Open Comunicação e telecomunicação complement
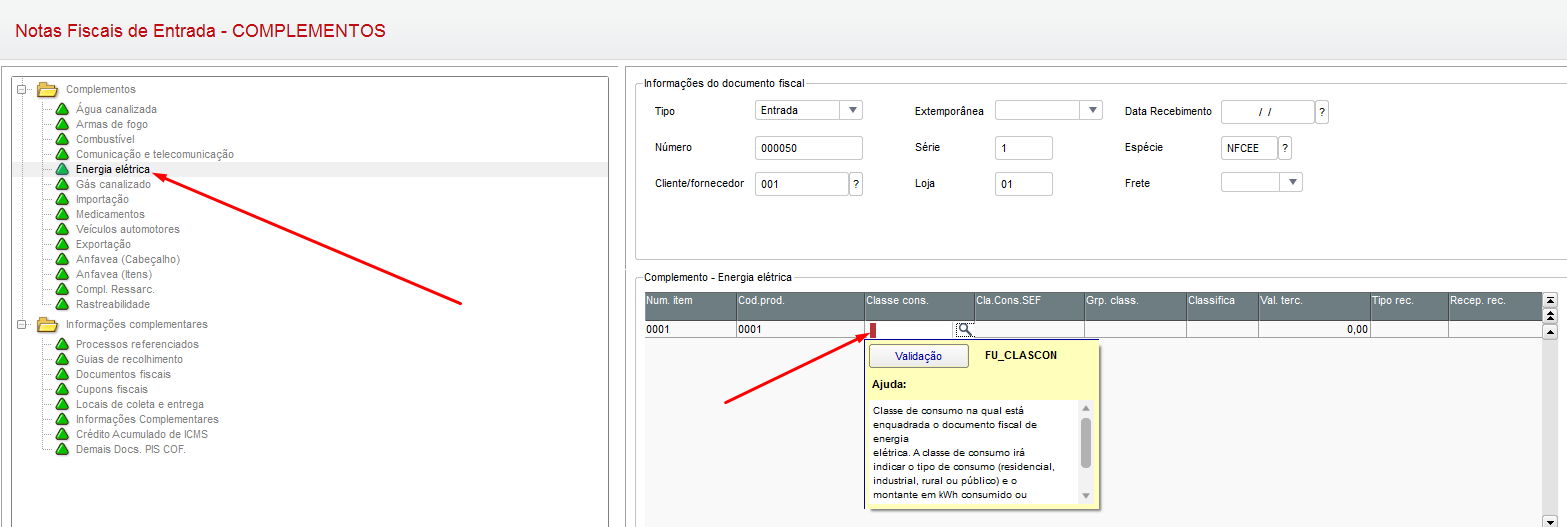 pos(155,154)
